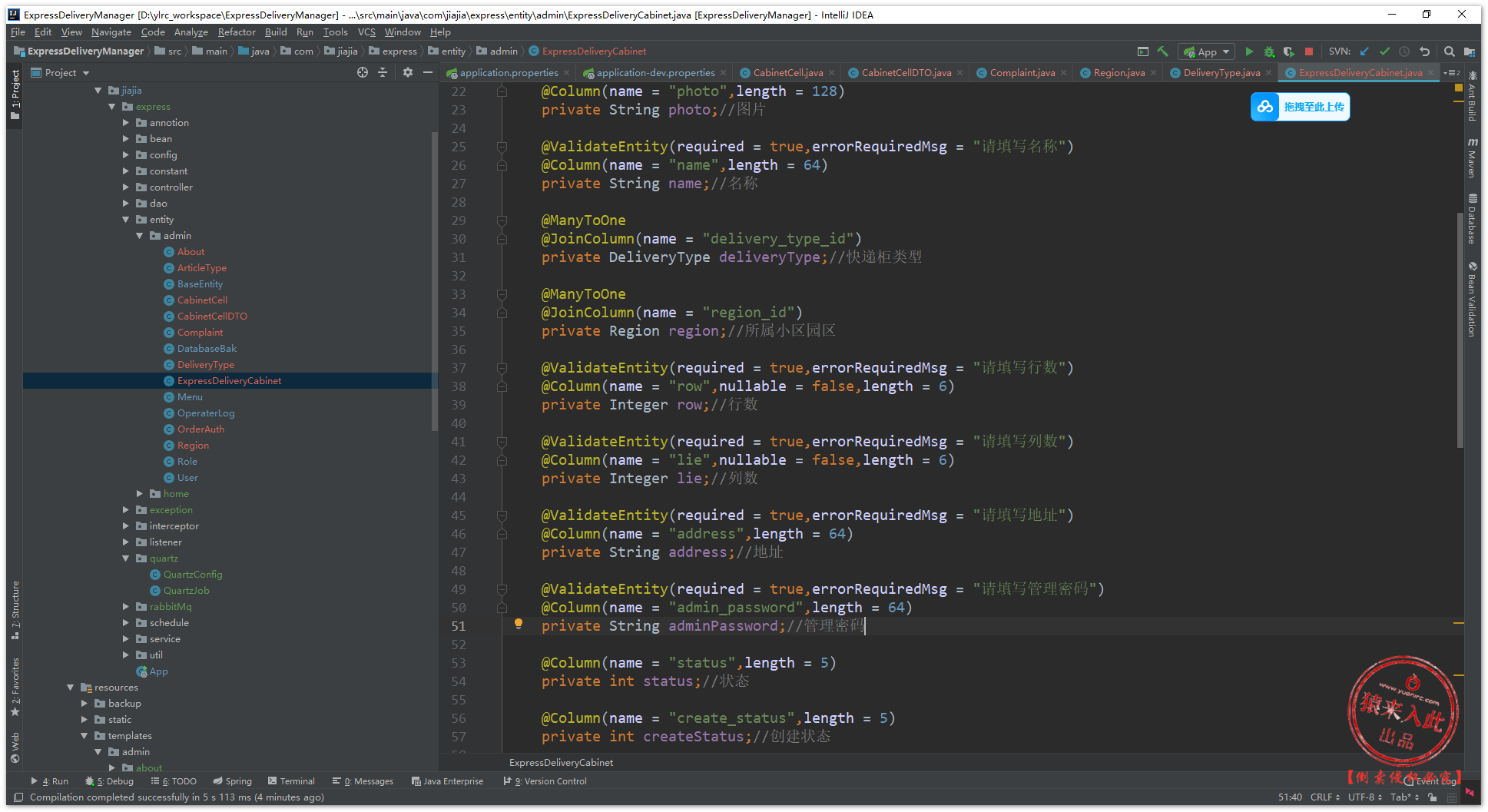Open the CRLF line separator selector
Viewport: 1488px width, 812px height.
click(x=1325, y=797)
